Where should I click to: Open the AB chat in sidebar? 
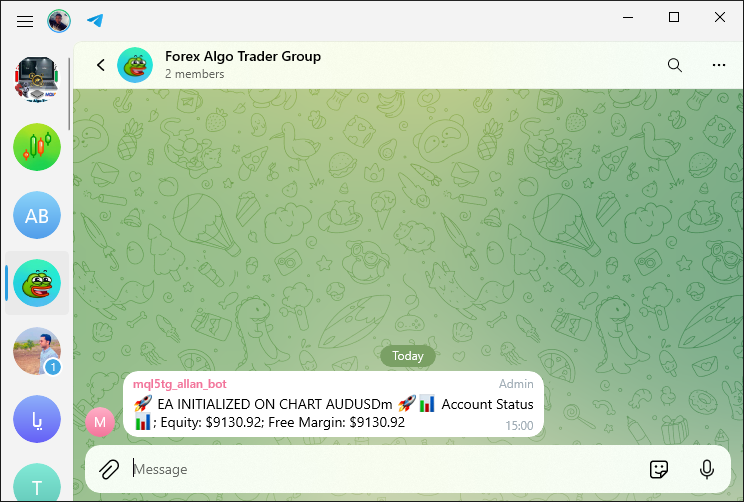click(x=37, y=215)
